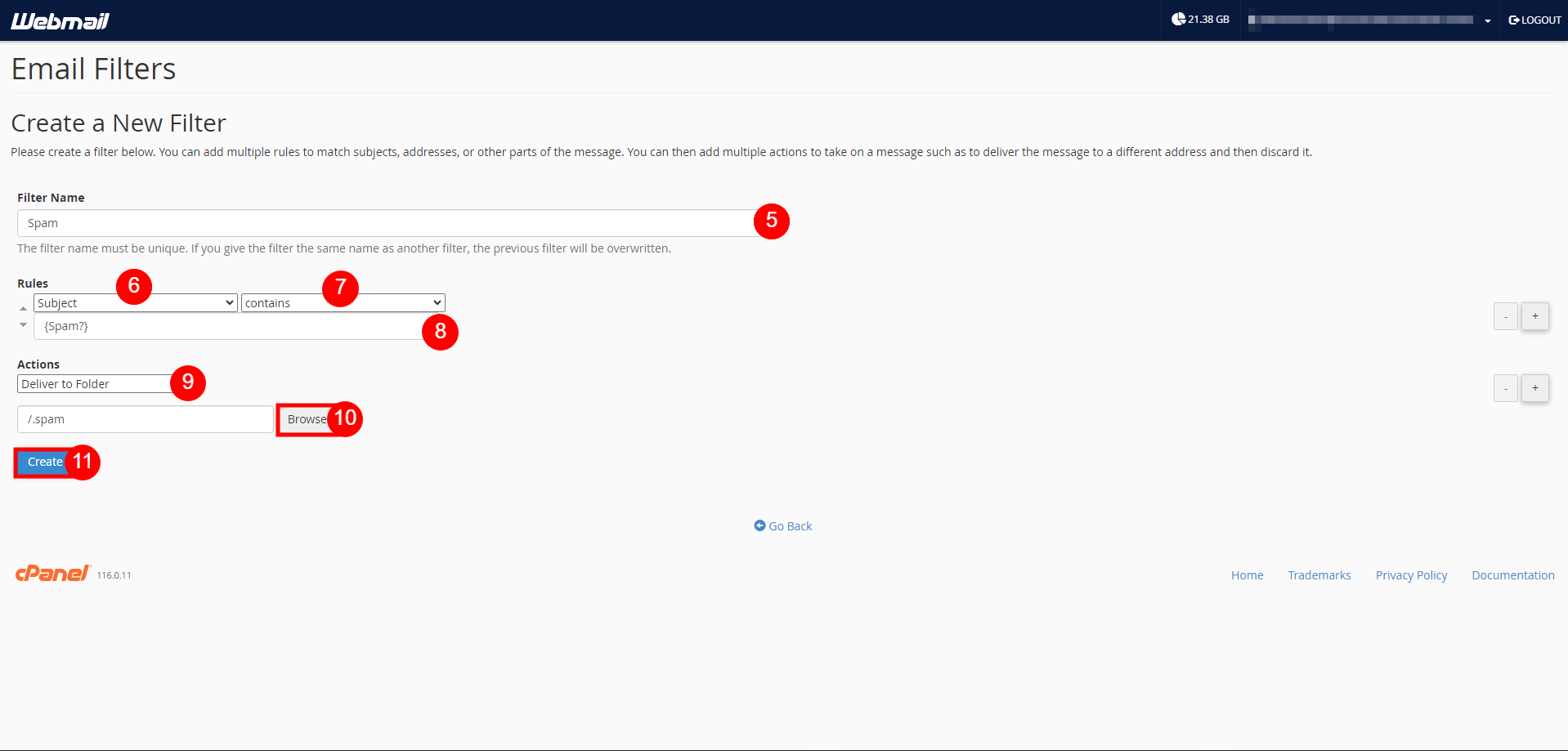Open the Privacy Policy page
1568x751 pixels.
pos(1410,574)
